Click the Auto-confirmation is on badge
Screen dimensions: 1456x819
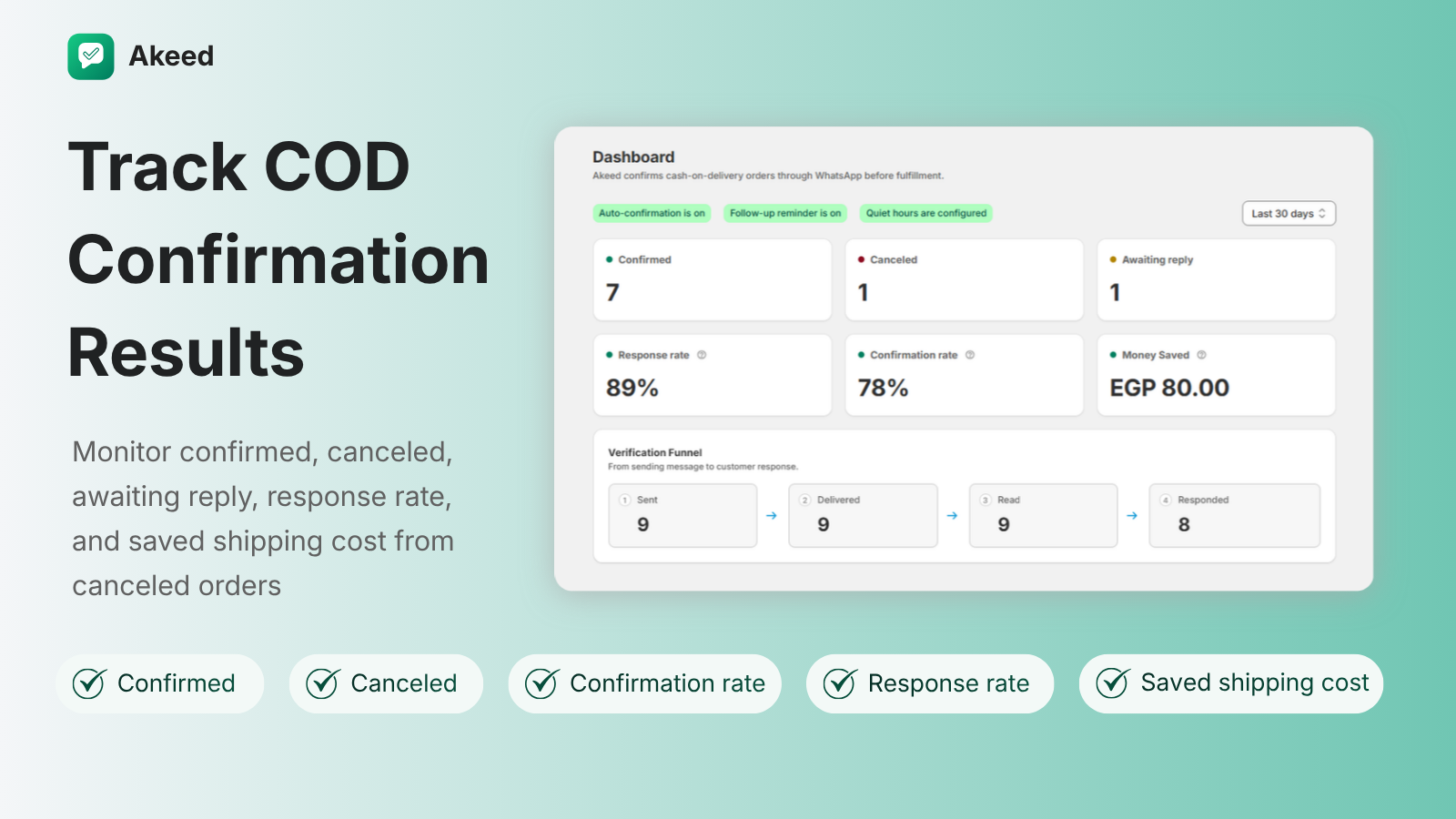pos(652,213)
